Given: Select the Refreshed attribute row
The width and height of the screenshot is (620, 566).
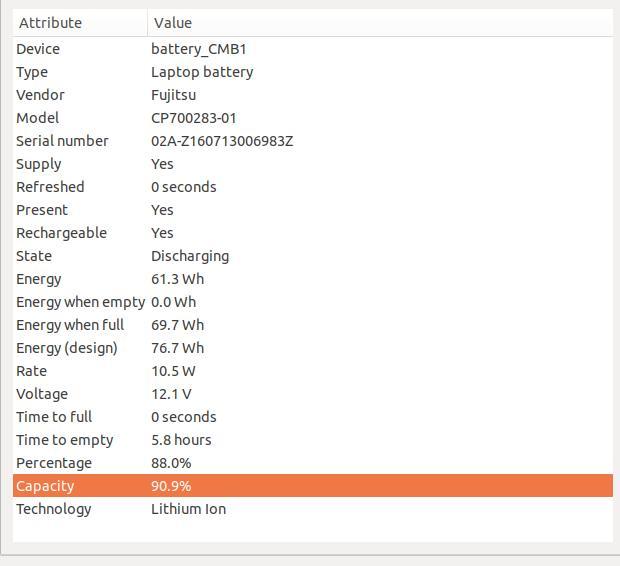Looking at the screenshot, I should click(313, 187).
